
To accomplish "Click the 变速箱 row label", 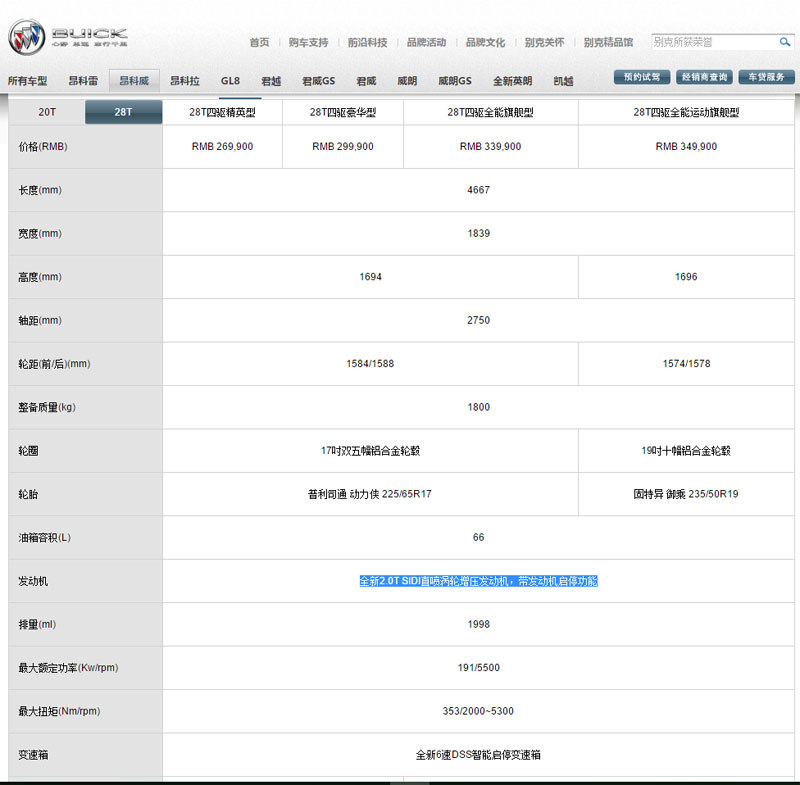I will [33, 755].
